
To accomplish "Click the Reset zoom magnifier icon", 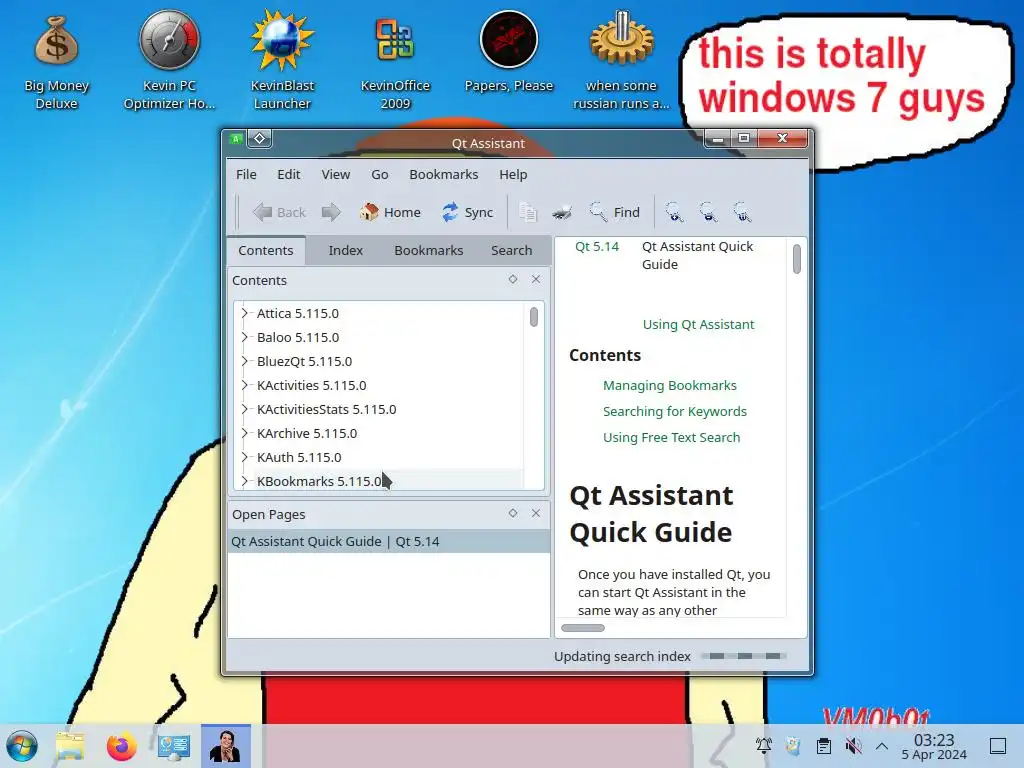I will [x=742, y=212].
